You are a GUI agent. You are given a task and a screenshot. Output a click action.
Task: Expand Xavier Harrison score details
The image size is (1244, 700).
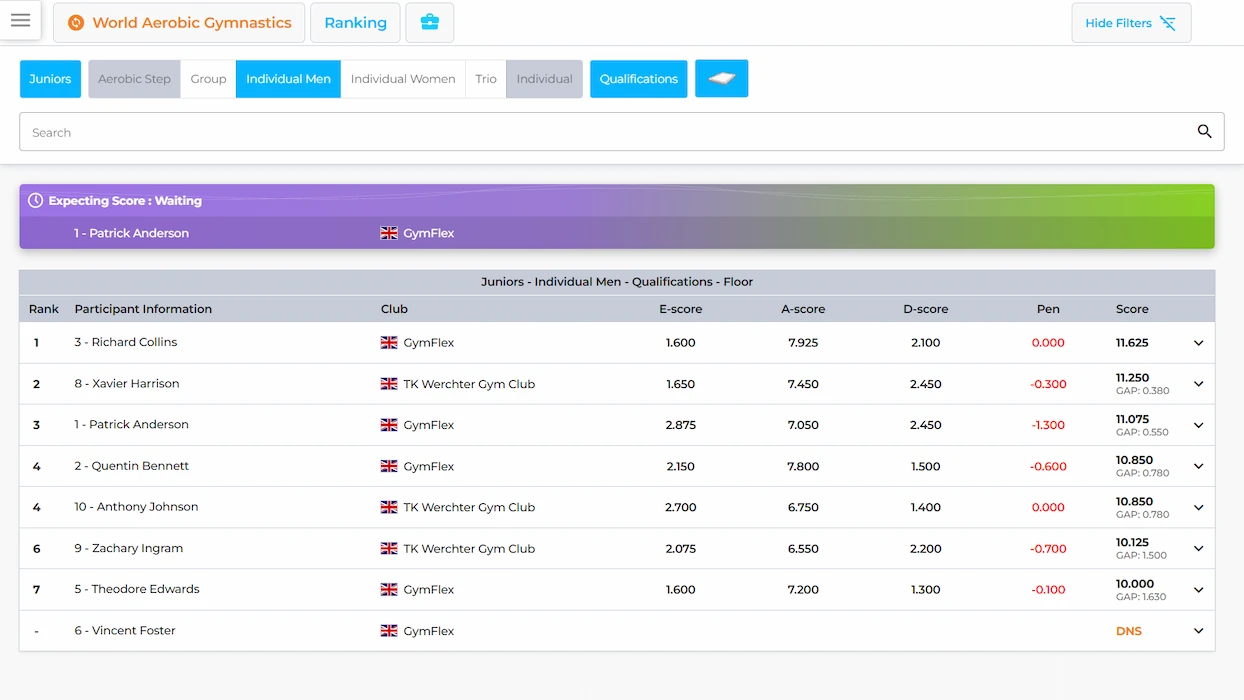(1198, 384)
